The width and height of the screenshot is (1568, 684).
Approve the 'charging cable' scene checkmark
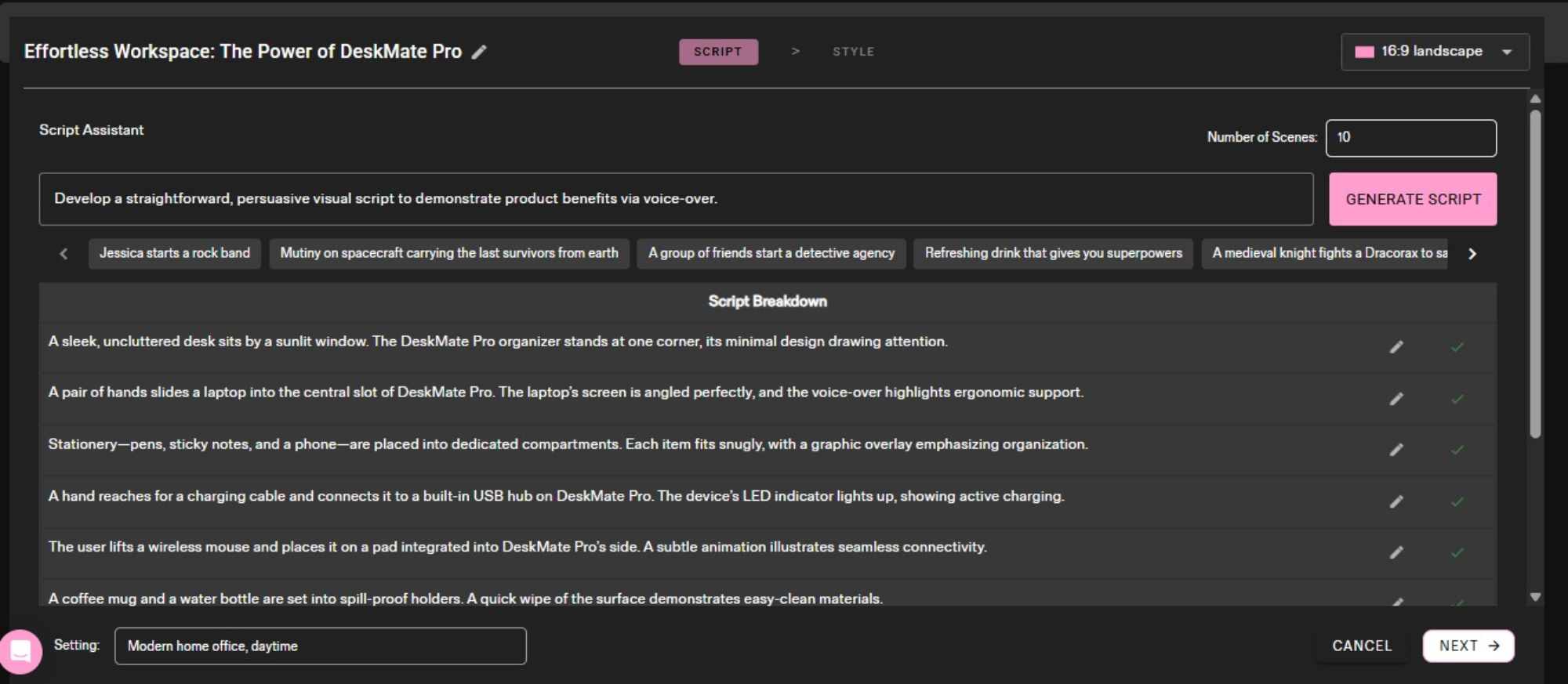tap(1457, 501)
